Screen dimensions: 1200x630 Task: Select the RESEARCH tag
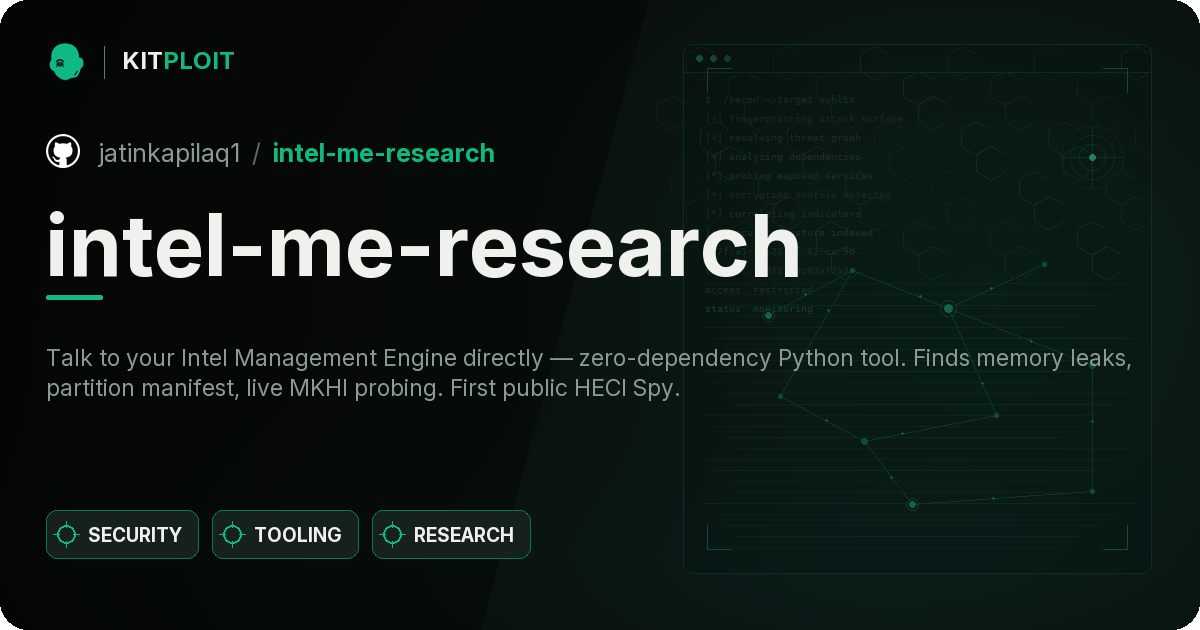[x=451, y=535]
